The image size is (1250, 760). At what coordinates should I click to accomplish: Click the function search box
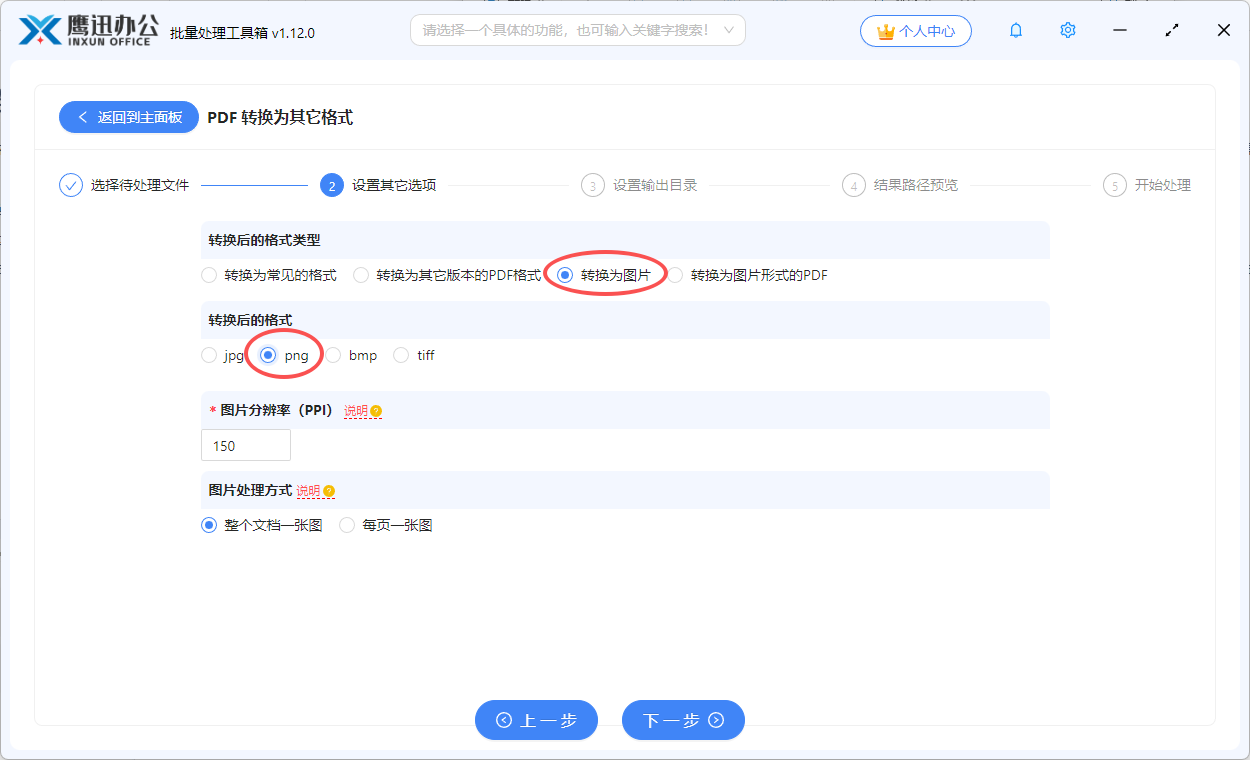pos(578,30)
